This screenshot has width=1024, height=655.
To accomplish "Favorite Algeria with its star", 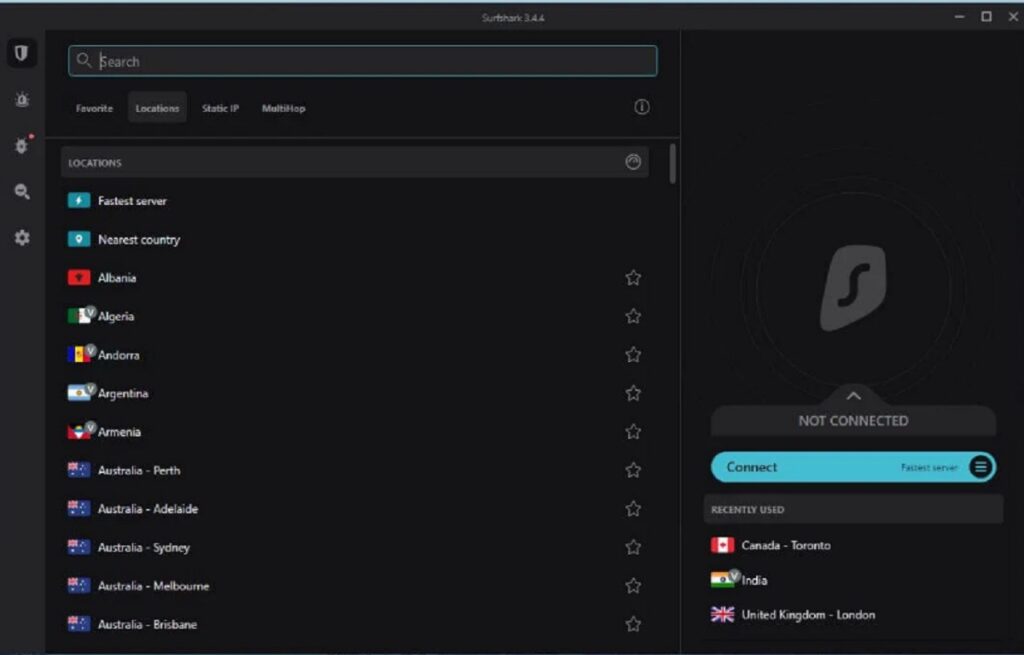I will click(x=633, y=316).
